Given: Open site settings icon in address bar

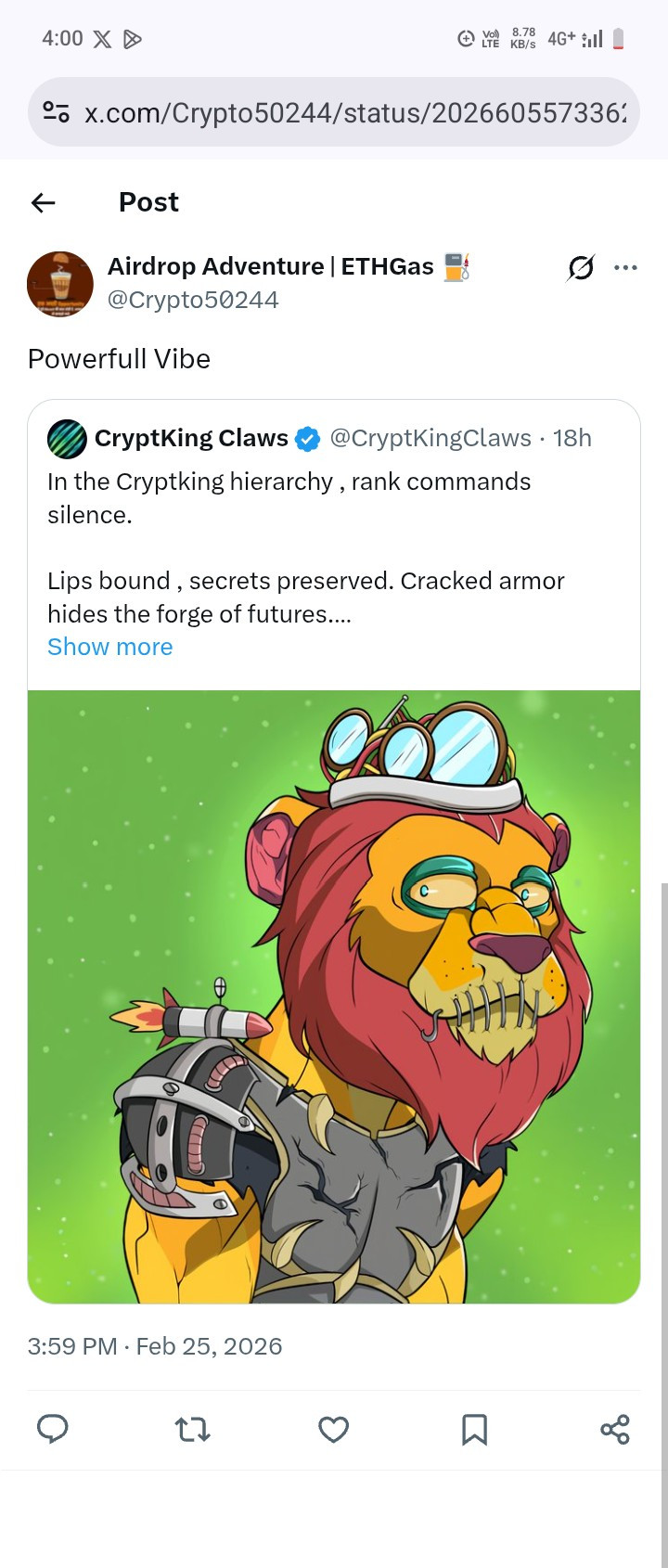Looking at the screenshot, I should coord(56,113).
